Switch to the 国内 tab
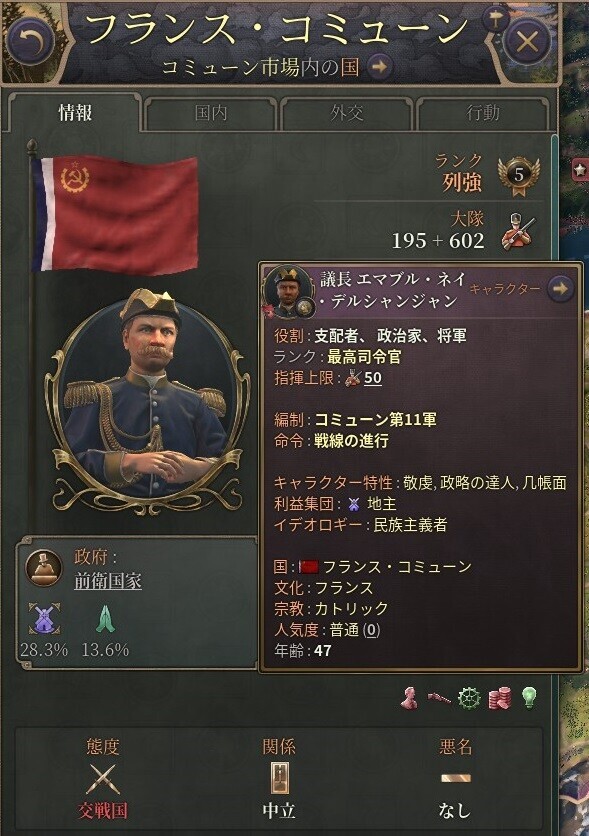Image resolution: width=589 pixels, height=836 pixels. point(211,113)
